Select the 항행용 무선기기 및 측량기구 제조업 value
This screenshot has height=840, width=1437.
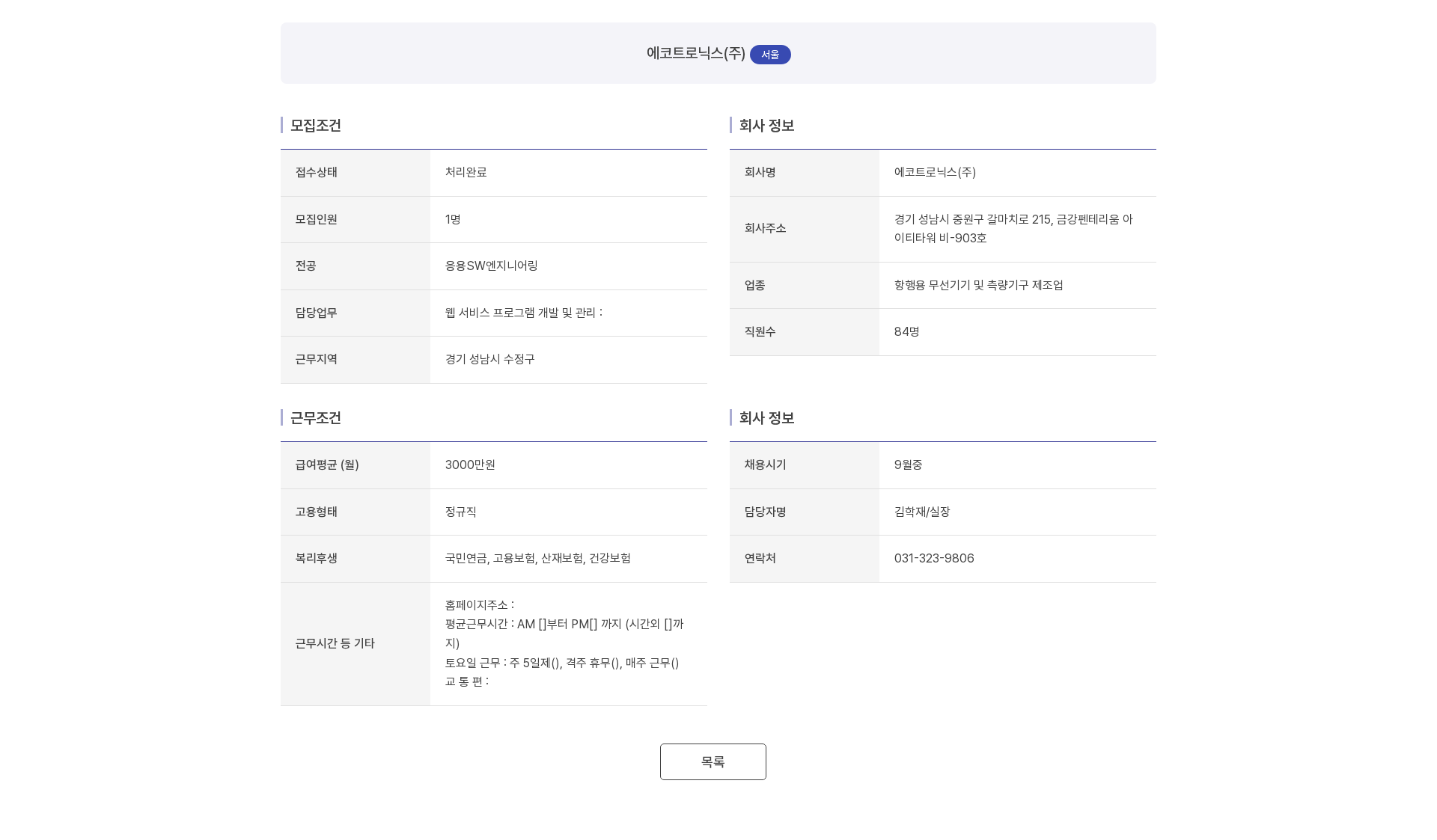(979, 285)
